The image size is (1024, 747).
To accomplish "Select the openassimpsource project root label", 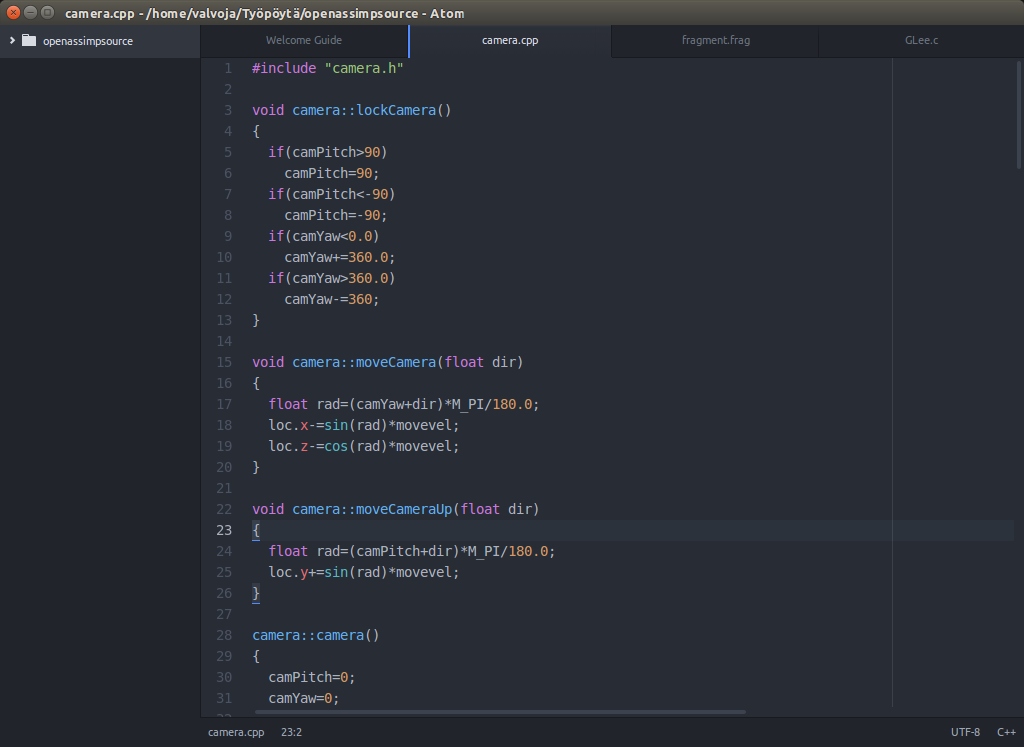I will (x=87, y=41).
